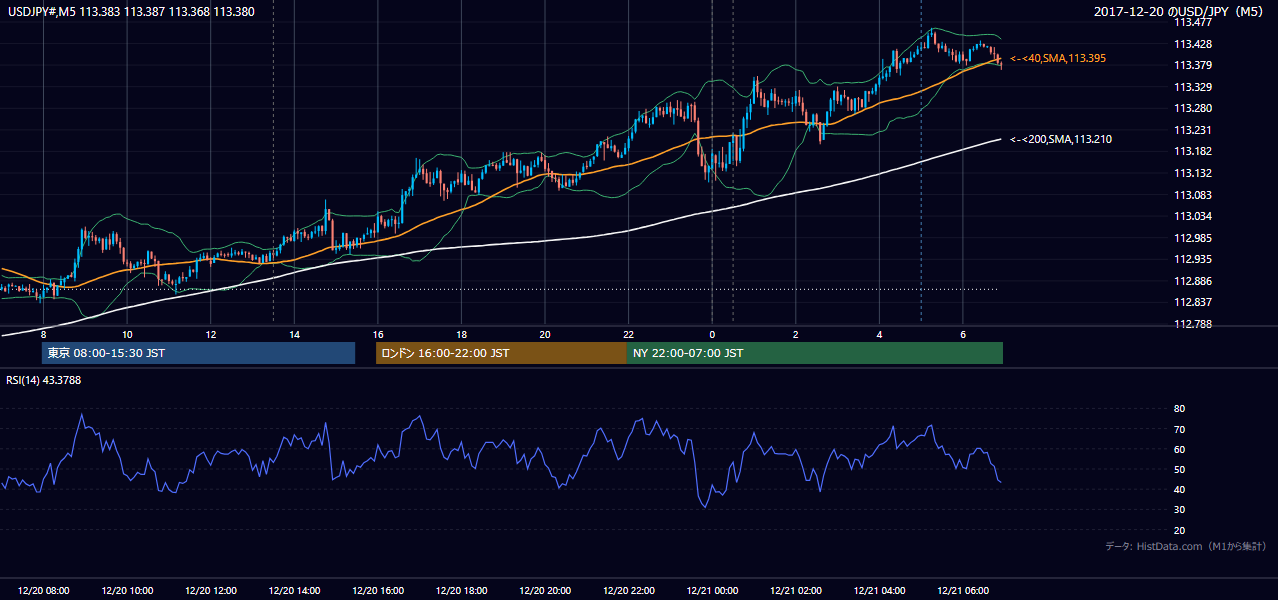Click RSI axis level 50
This screenshot has height=600, width=1278.
(1180, 469)
